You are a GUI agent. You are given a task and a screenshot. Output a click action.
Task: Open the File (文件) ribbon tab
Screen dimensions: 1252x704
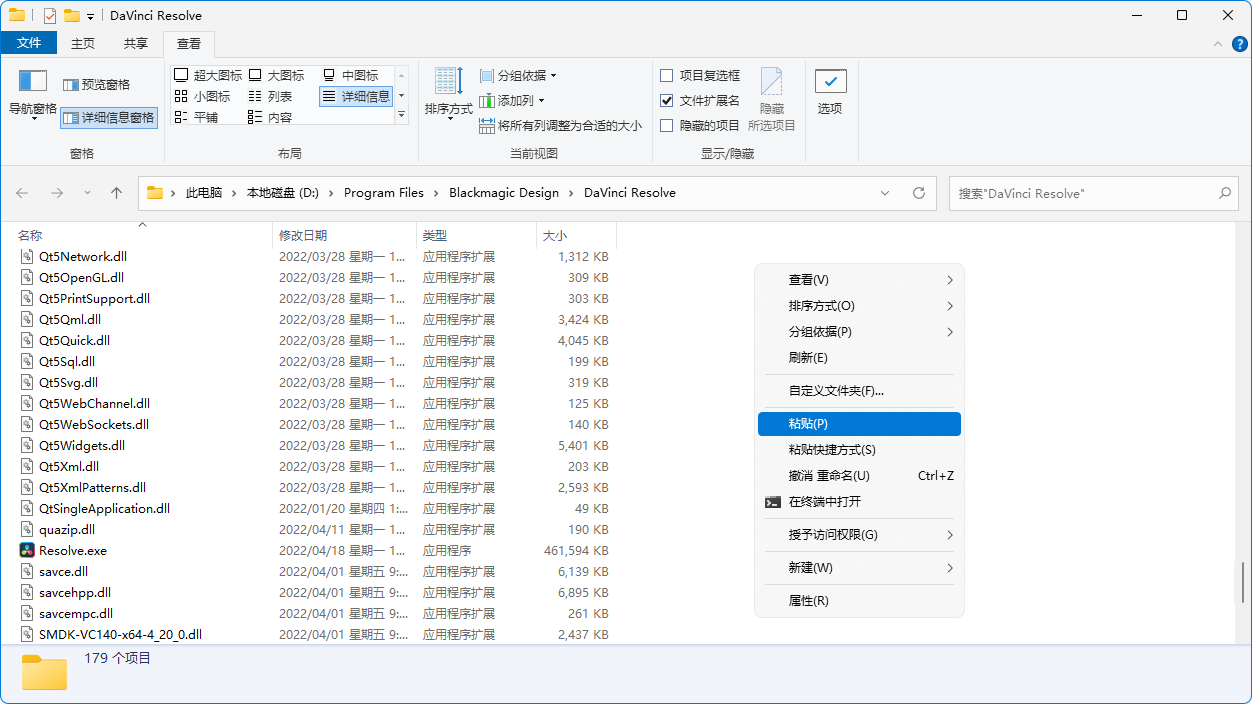point(30,43)
